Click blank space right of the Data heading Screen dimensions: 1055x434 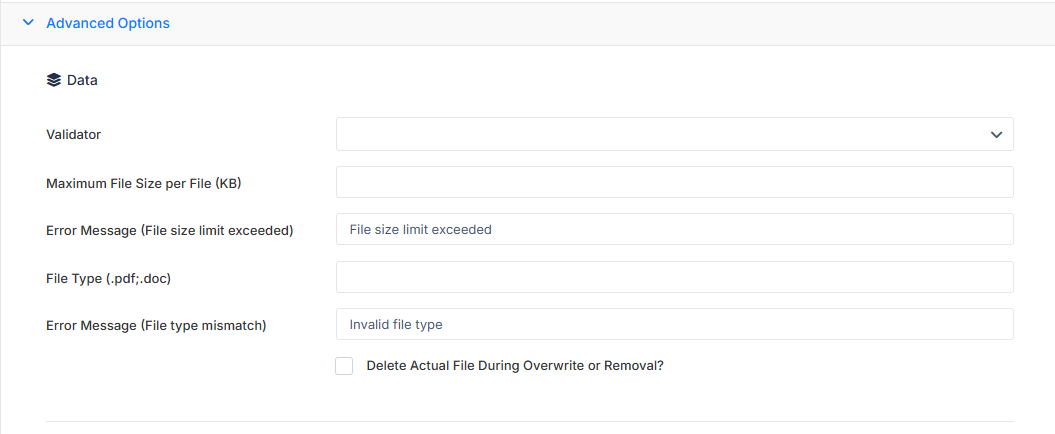point(538,80)
